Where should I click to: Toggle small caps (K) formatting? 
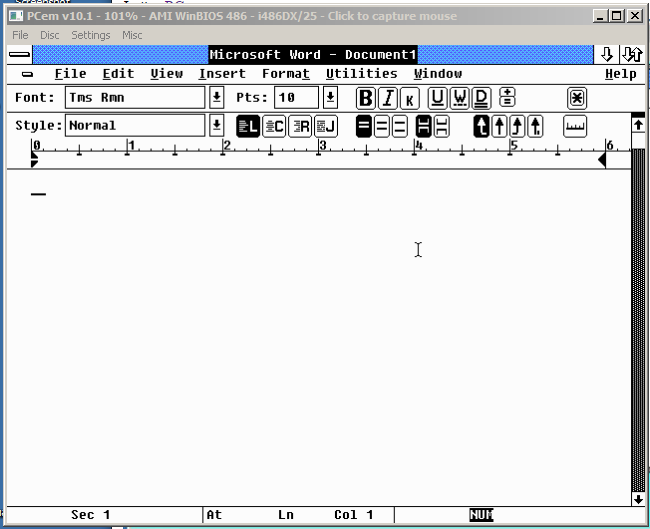pyautogui.click(x=410, y=99)
